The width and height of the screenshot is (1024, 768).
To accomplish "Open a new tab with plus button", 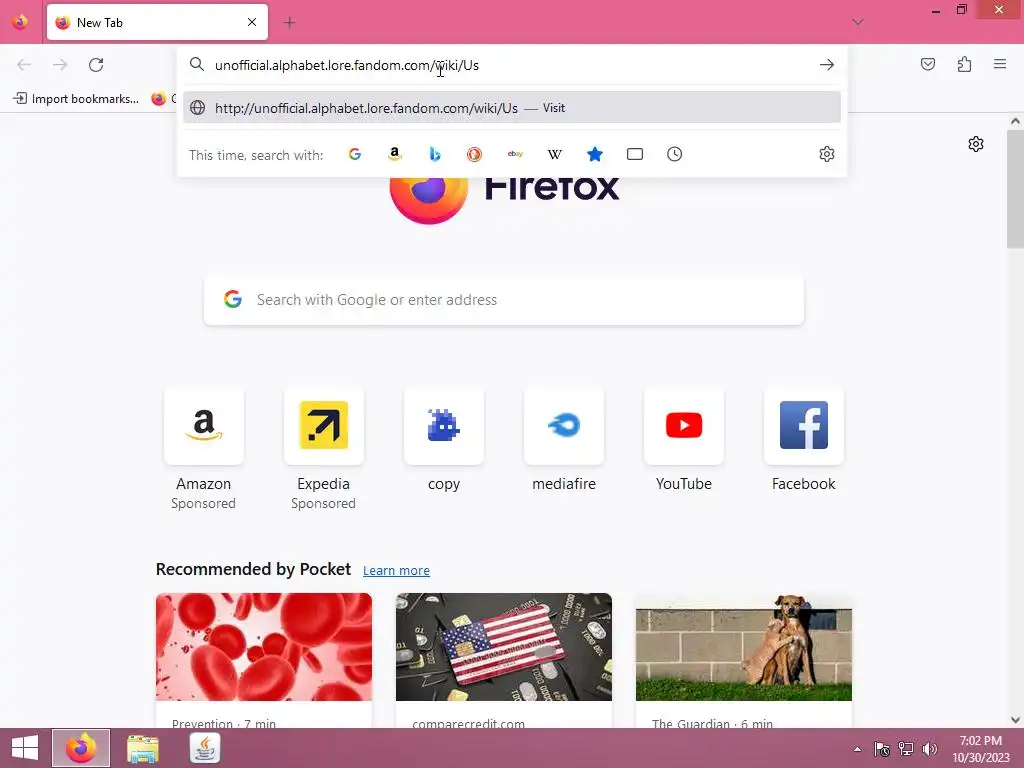I will tap(289, 23).
